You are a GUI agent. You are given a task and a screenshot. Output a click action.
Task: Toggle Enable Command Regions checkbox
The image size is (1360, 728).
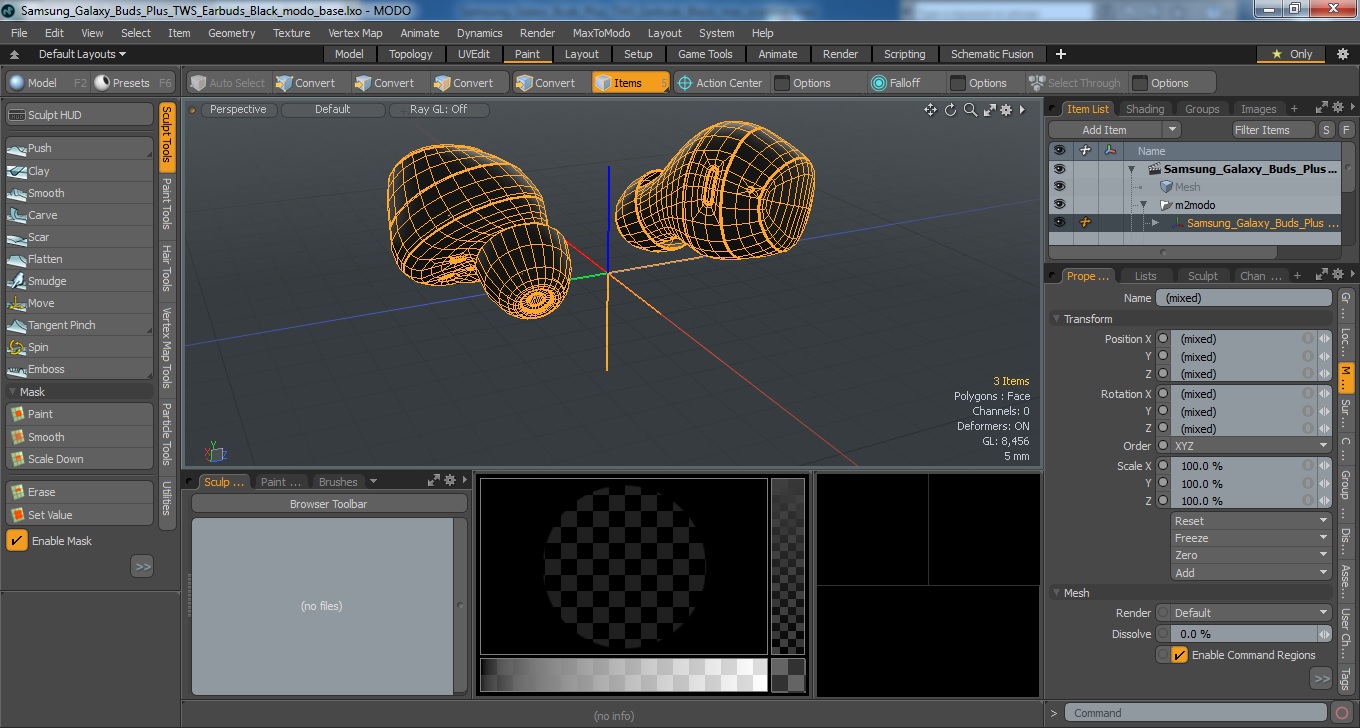coord(1179,655)
